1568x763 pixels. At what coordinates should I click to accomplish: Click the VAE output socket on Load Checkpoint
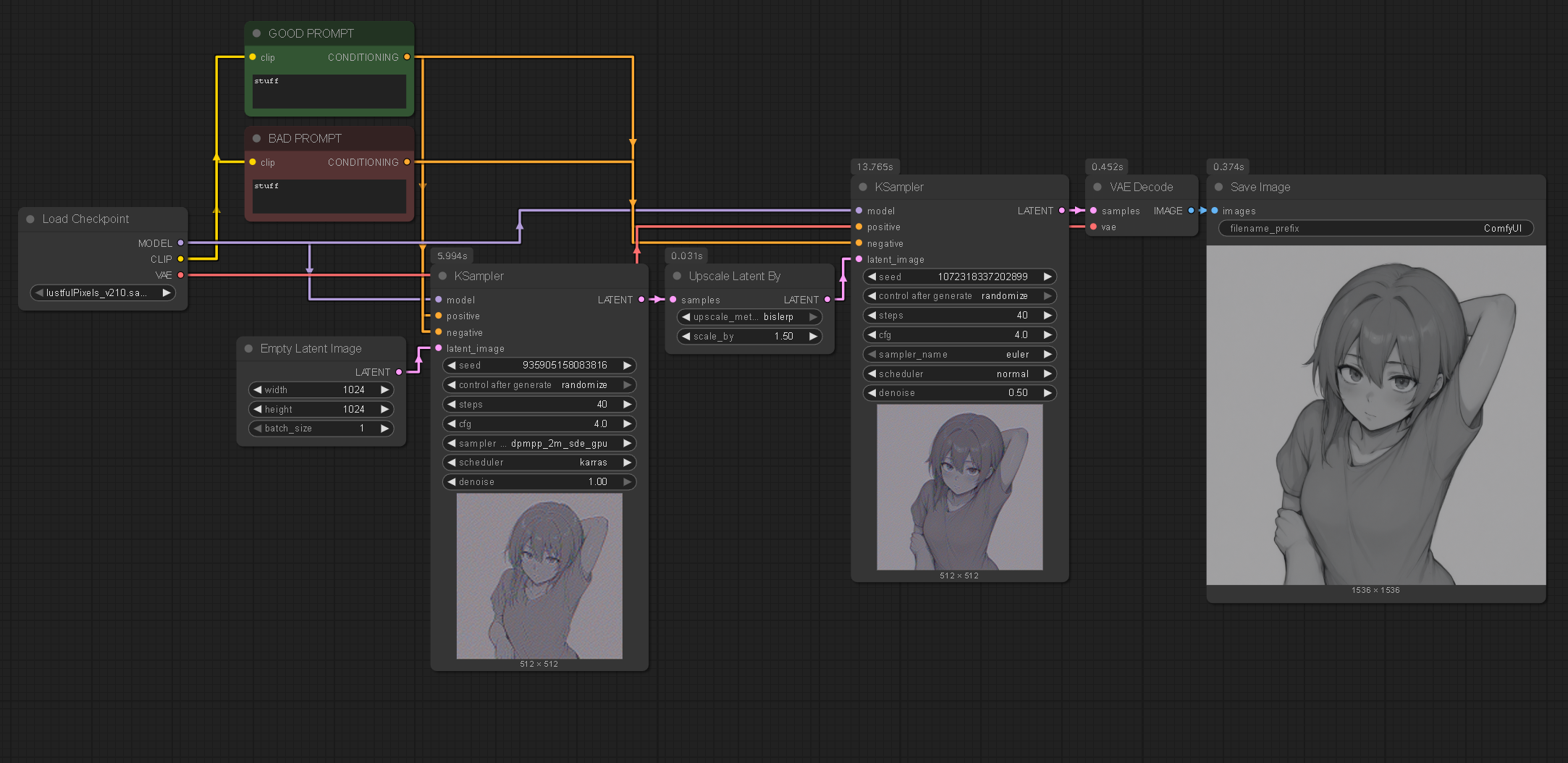click(x=181, y=275)
